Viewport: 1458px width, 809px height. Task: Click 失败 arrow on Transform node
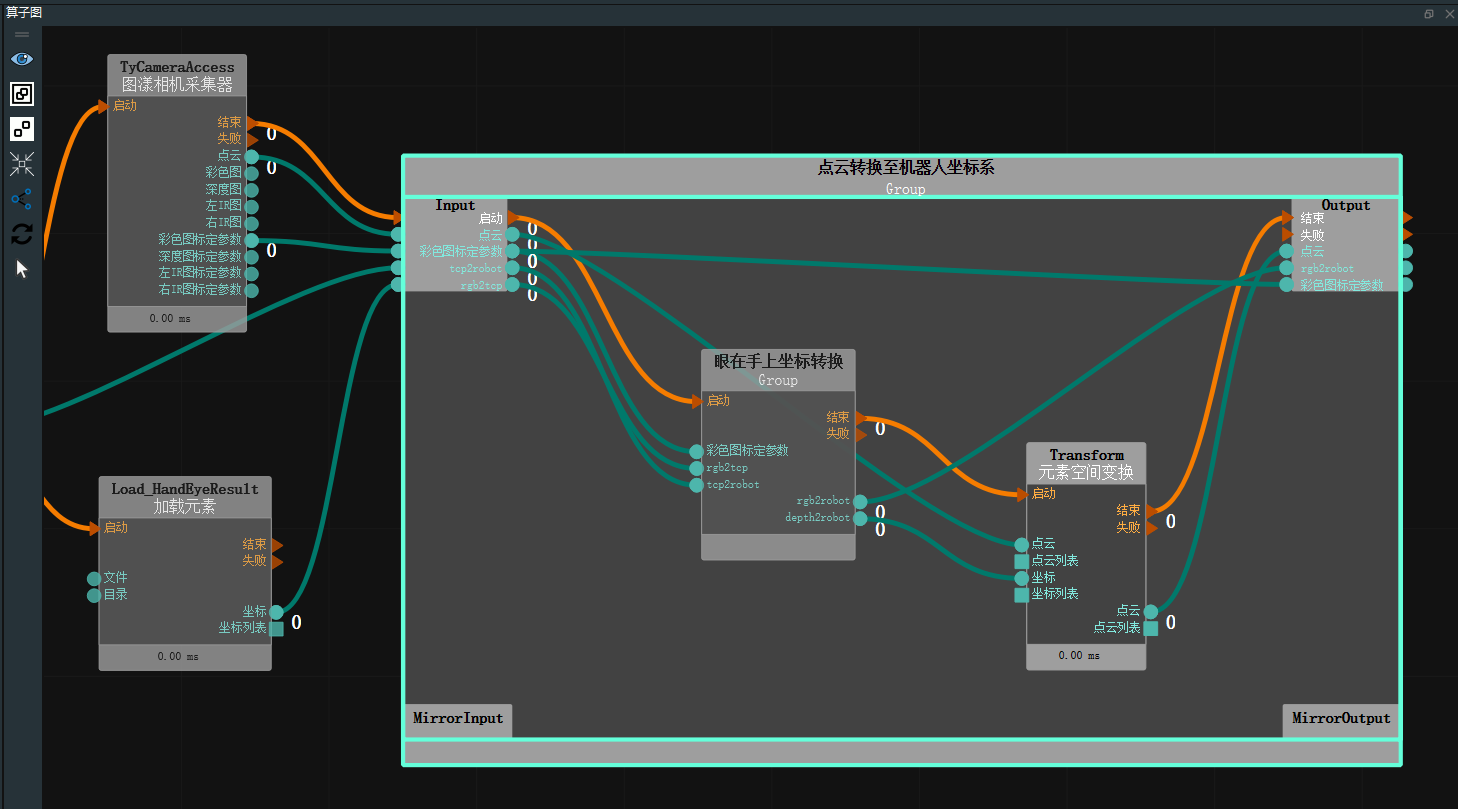[x=1152, y=528]
